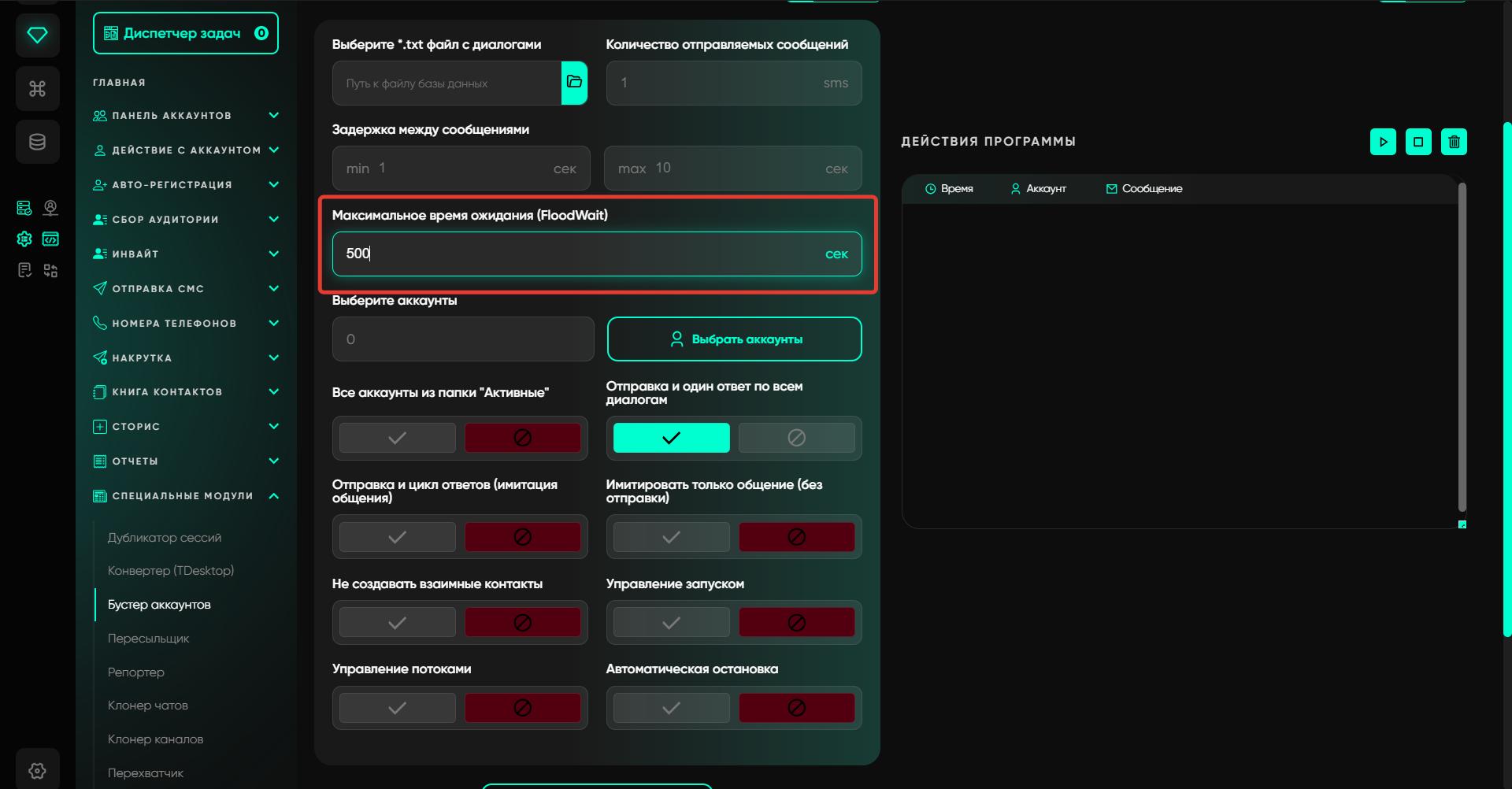Click the database icon in left rail
Viewport: 1512px width, 789px height.
37,142
